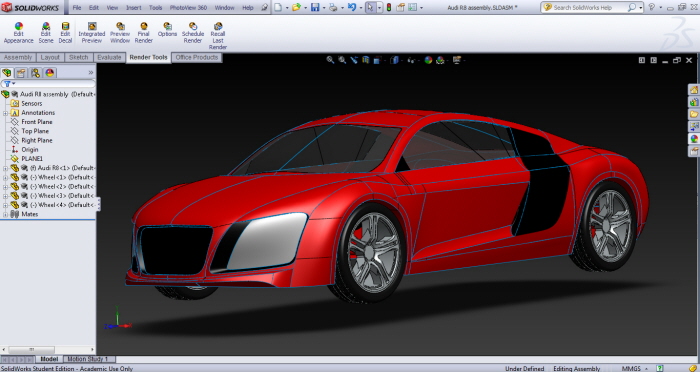700x372 pixels.
Task: Open the File menu
Action: coord(77,8)
